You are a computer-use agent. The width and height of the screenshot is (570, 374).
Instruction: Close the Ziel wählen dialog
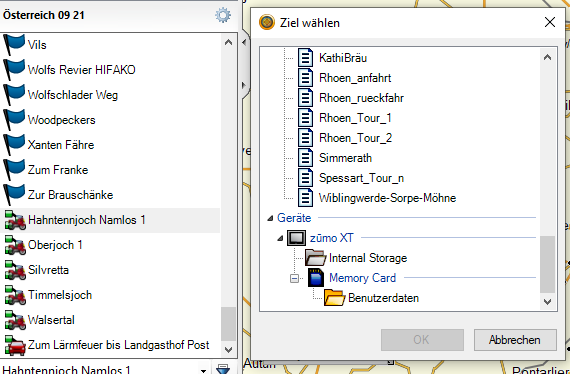point(550,22)
